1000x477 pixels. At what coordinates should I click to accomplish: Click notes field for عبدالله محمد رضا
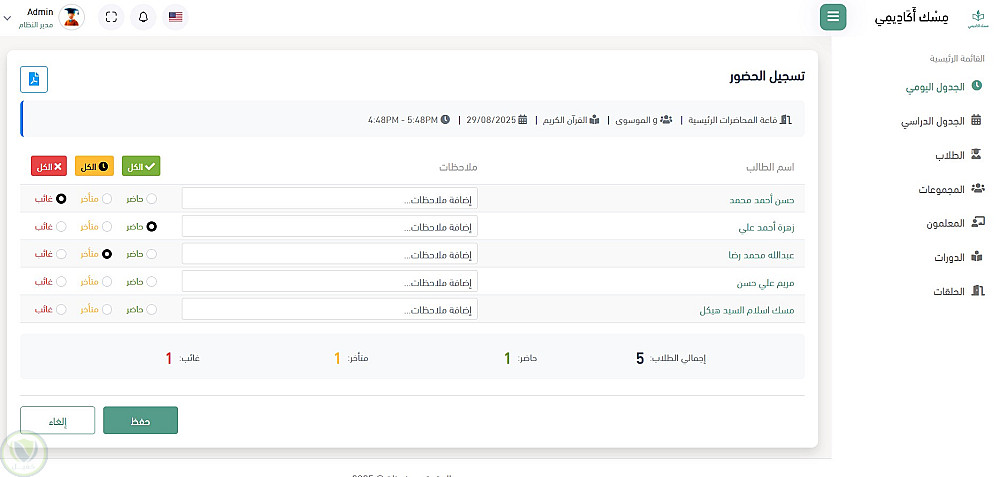[x=330, y=254]
